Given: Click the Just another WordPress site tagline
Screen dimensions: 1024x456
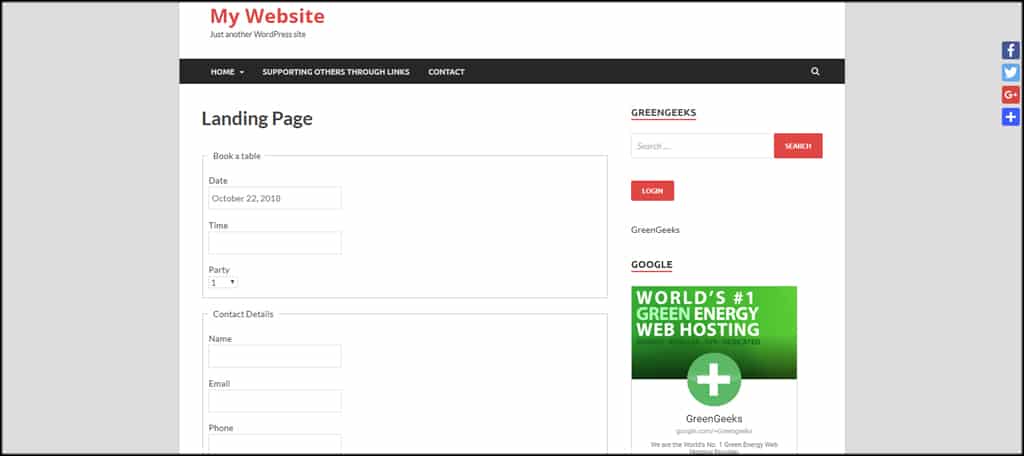Looking at the screenshot, I should [x=257, y=34].
